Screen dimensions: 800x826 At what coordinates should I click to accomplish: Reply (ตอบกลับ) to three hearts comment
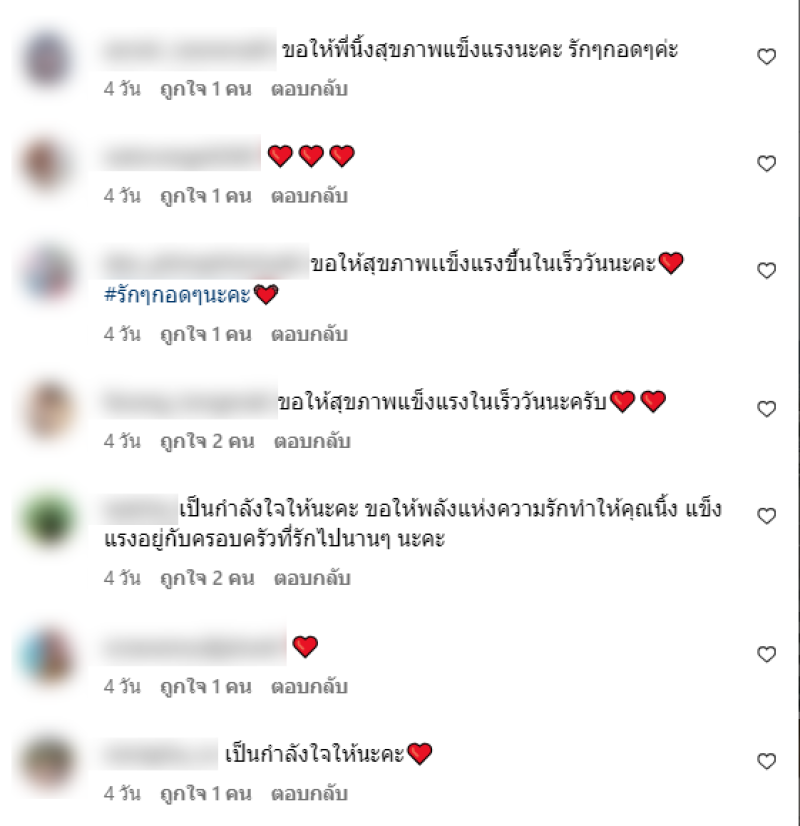(309, 196)
